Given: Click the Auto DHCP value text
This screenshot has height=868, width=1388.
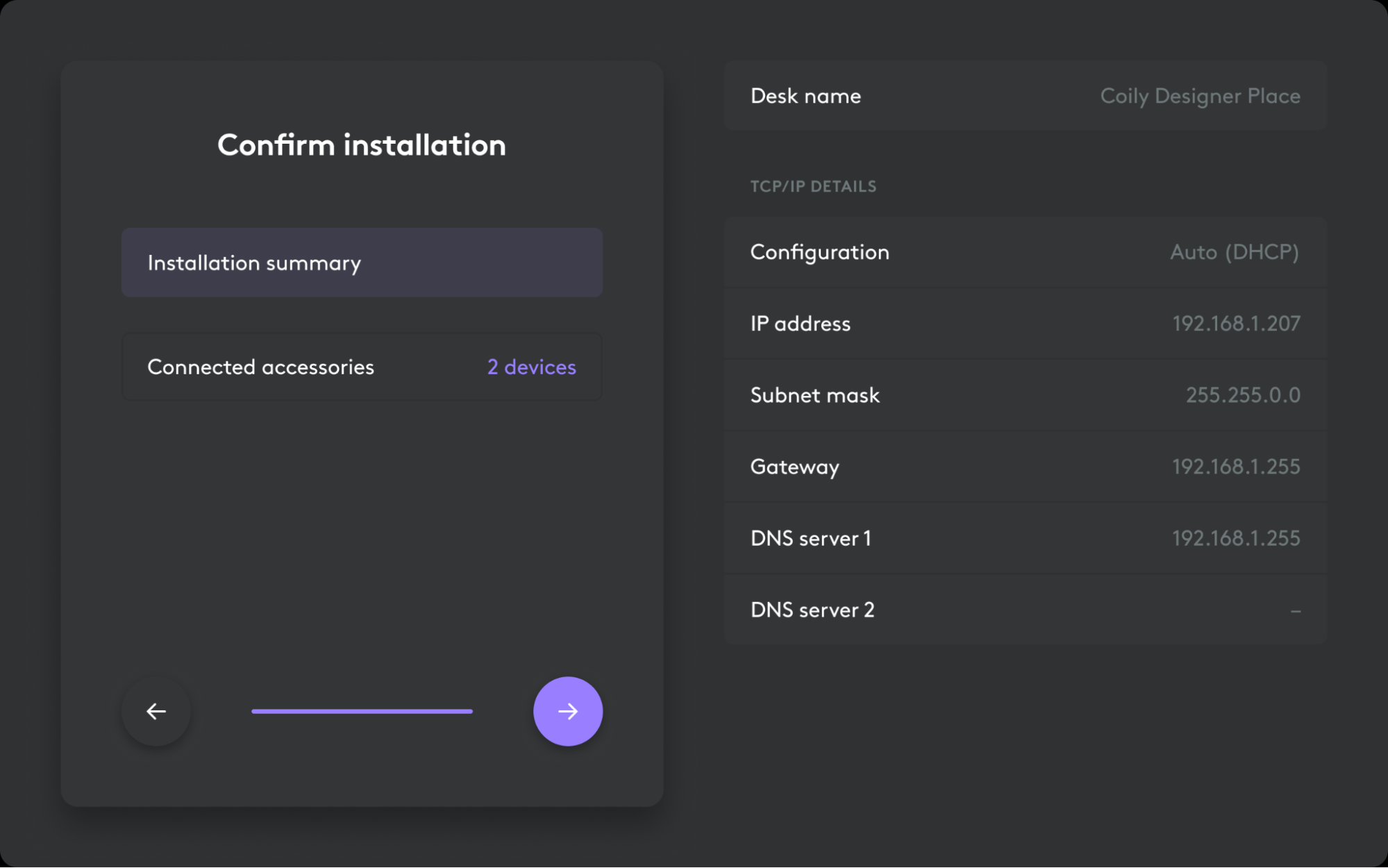Looking at the screenshot, I should [x=1235, y=252].
